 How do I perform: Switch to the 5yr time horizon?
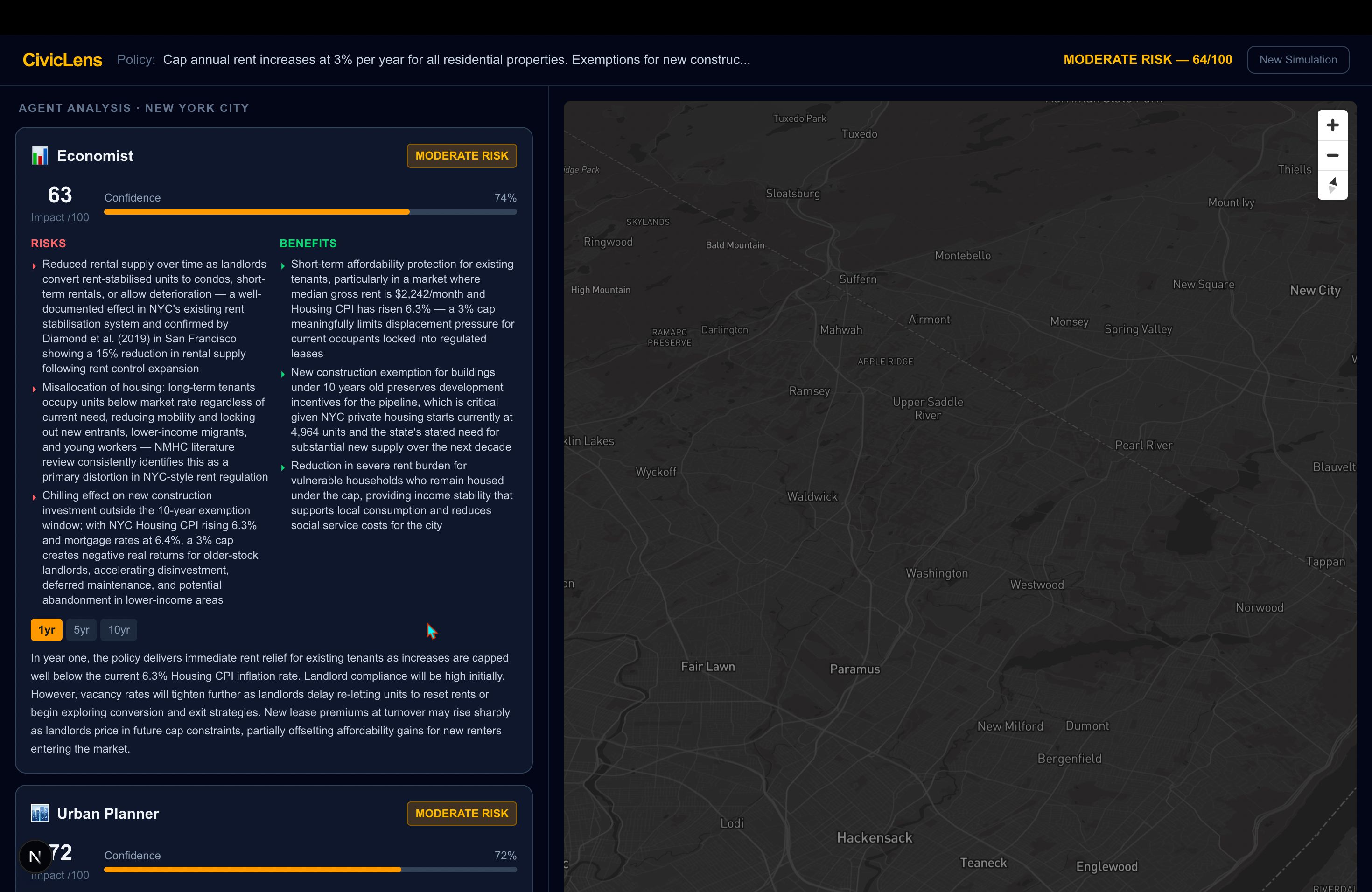[x=81, y=630]
